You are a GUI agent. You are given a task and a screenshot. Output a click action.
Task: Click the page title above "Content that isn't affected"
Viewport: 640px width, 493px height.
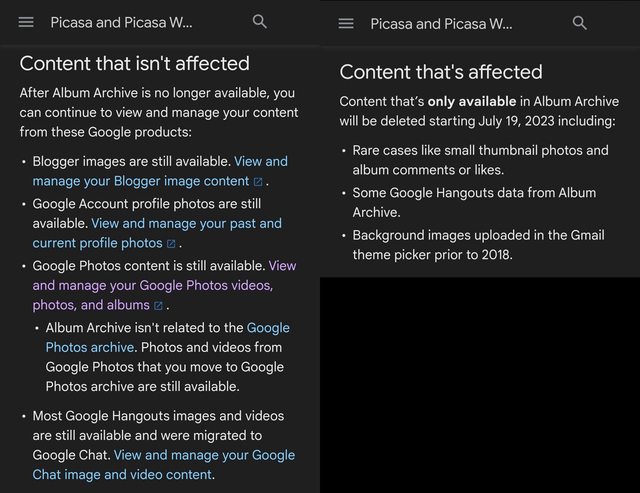click(x=121, y=22)
